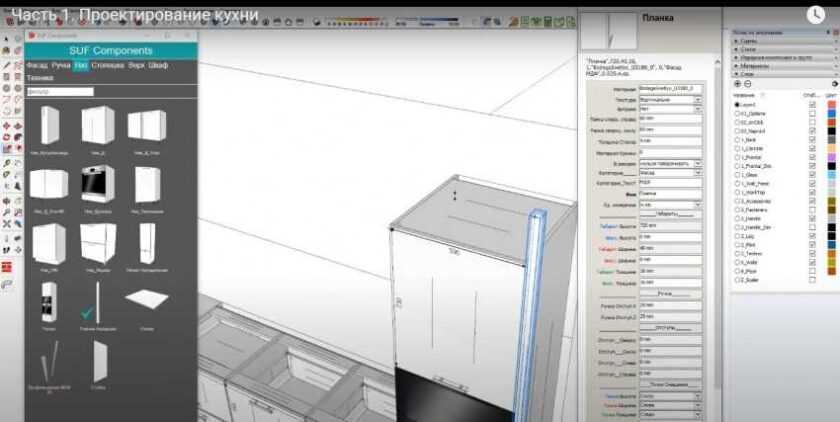
Task: Click the remove layer minus icon
Action: 747,84
